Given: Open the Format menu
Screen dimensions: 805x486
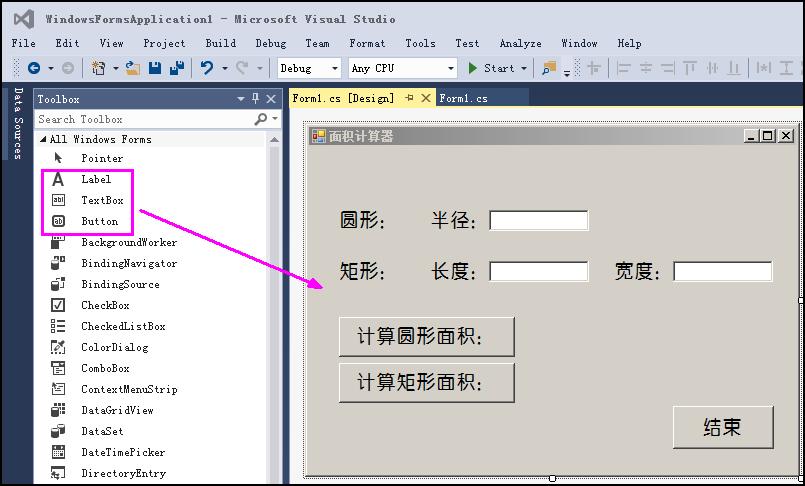Looking at the screenshot, I should point(367,43).
